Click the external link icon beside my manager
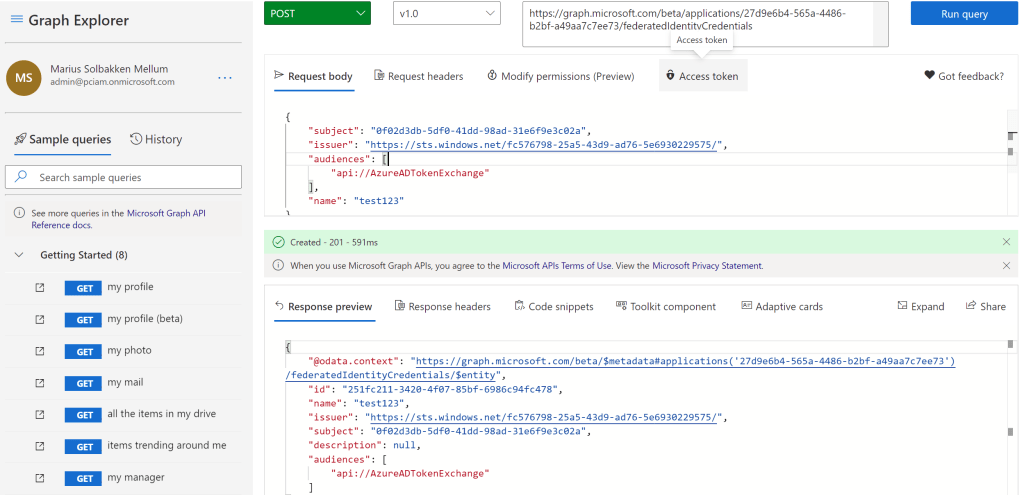Screen dimensions: 1024x495 (x=40, y=478)
